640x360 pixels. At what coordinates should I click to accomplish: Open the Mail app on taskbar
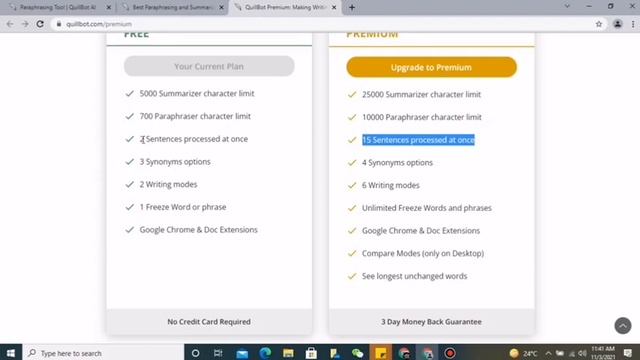click(x=242, y=353)
